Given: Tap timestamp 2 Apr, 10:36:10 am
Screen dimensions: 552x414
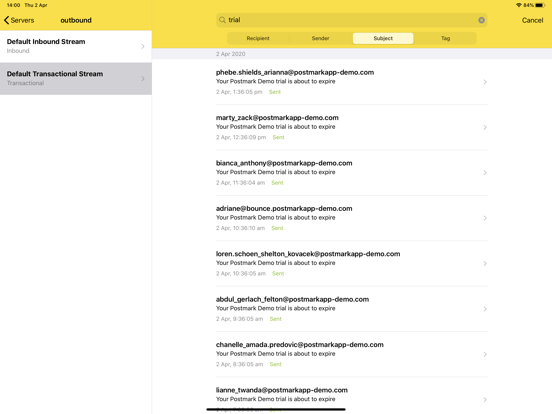Looking at the screenshot, I should click(240, 228).
